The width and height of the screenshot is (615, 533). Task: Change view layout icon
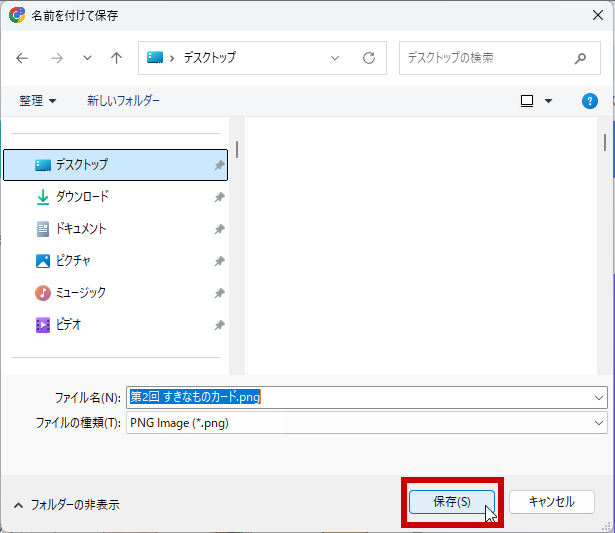[527, 101]
